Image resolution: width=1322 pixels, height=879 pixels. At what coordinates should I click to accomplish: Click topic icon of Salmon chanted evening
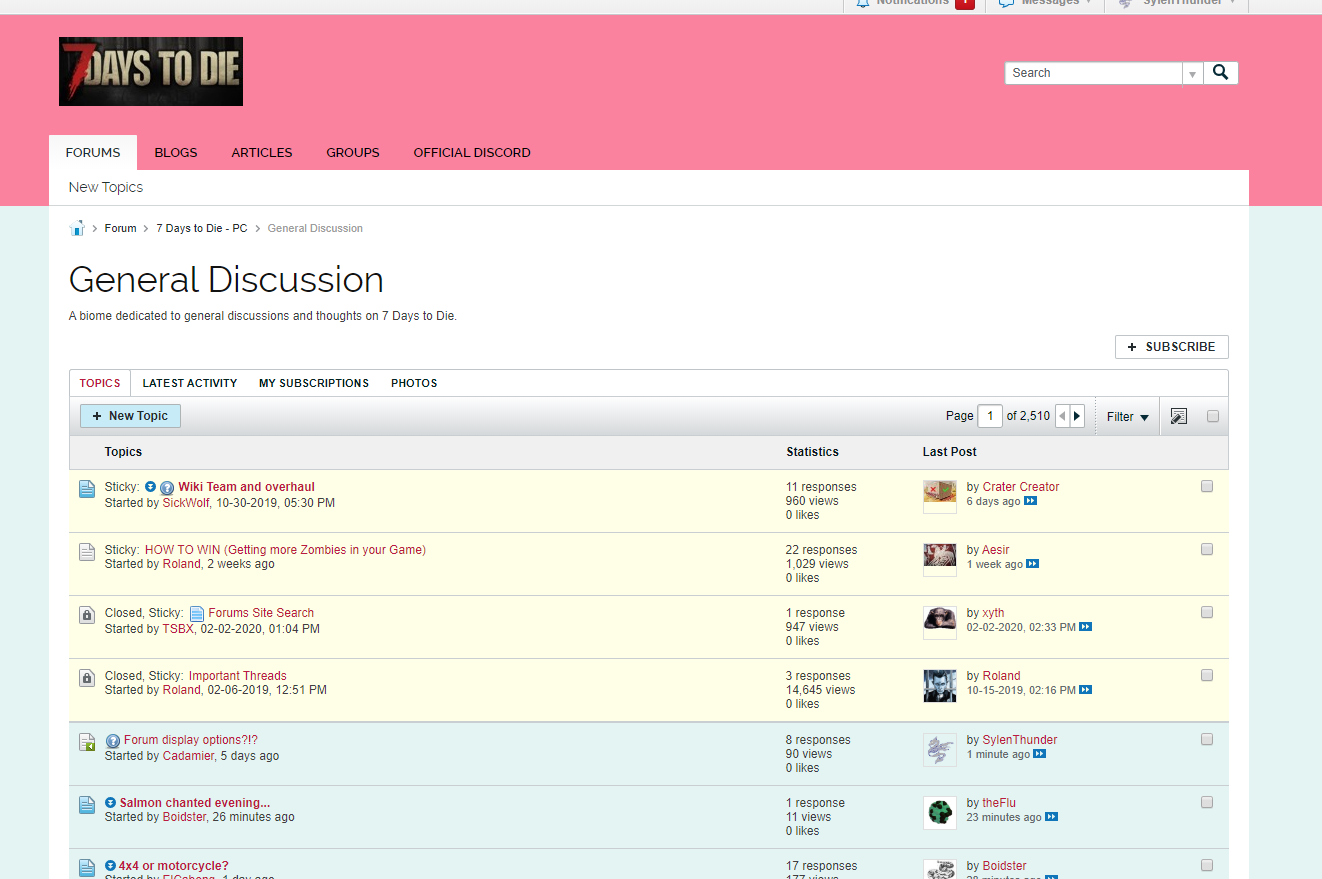[87, 805]
